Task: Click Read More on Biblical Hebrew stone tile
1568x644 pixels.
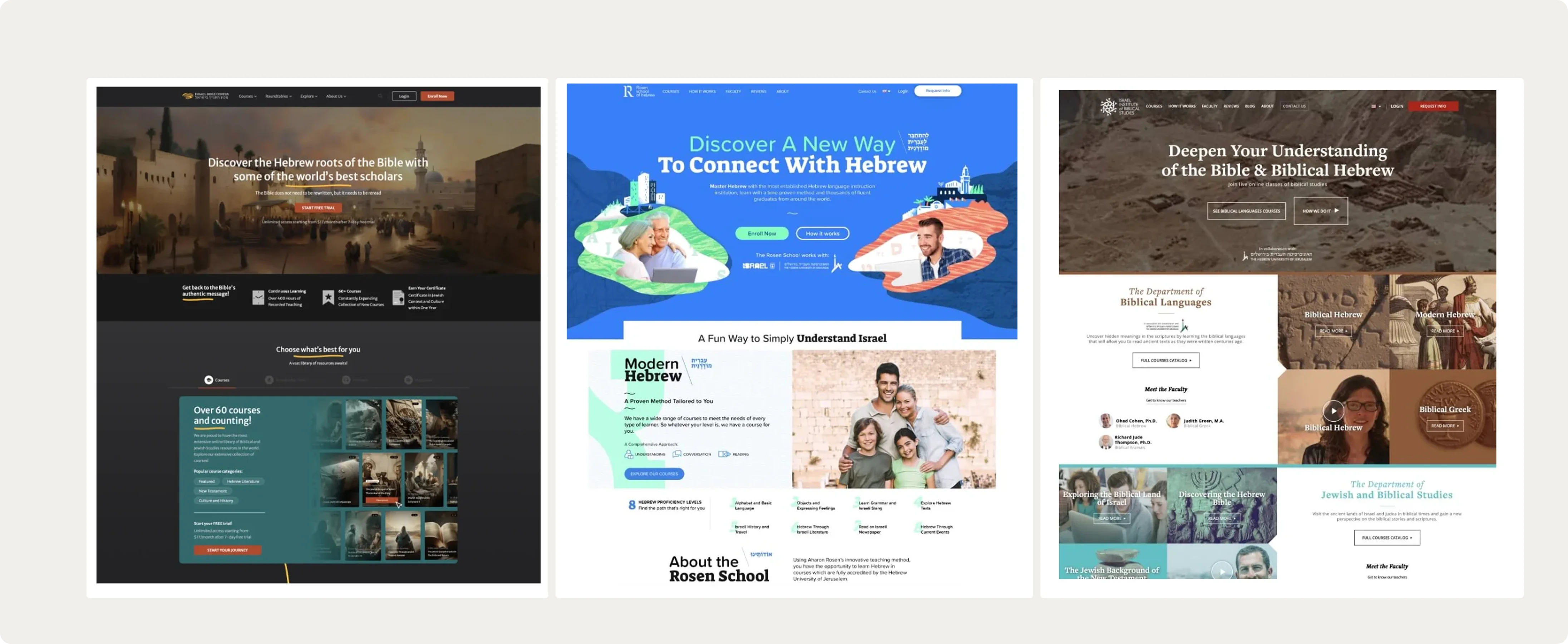Action: 1332,331
